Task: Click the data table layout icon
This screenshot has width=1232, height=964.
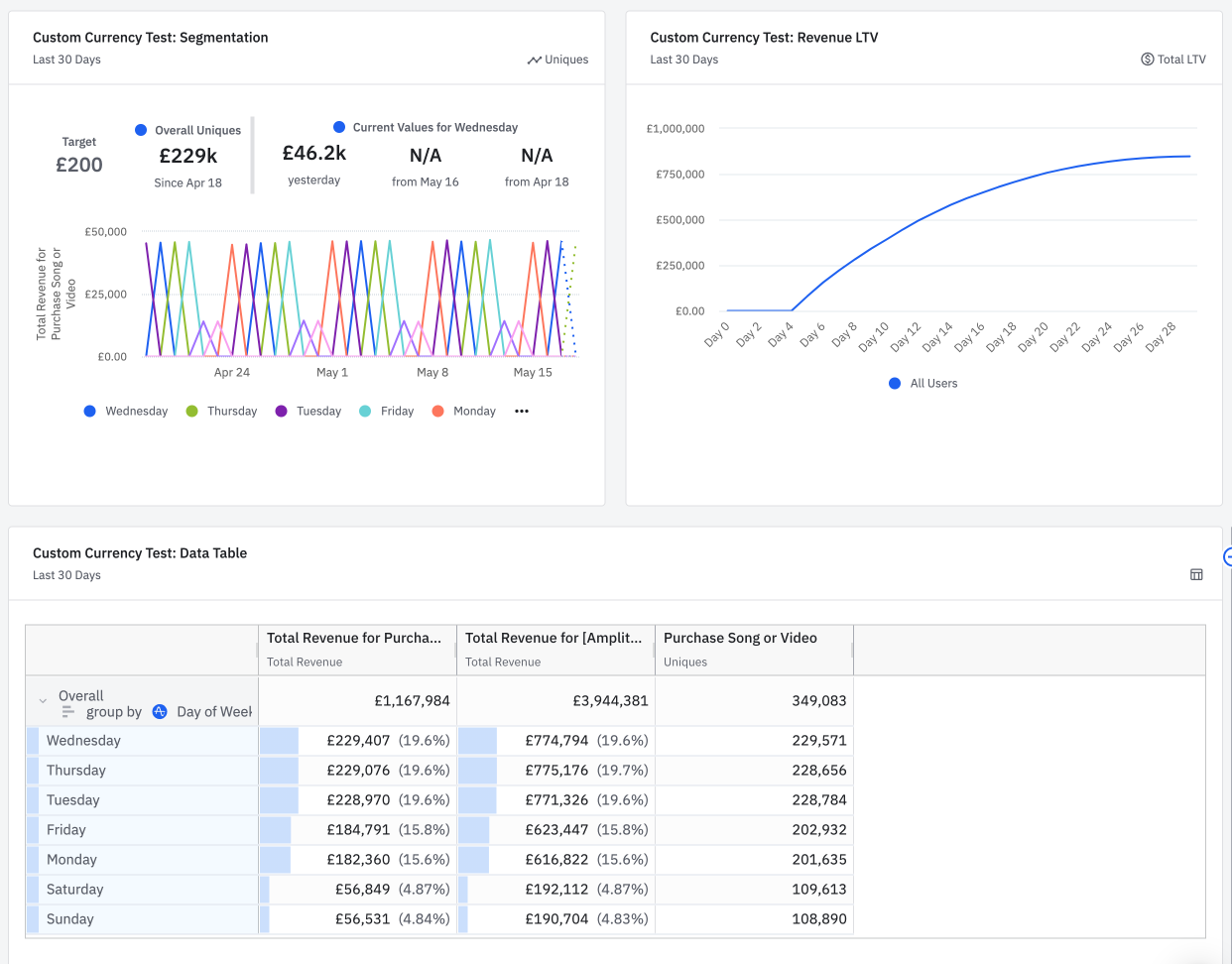Action: point(1196,575)
